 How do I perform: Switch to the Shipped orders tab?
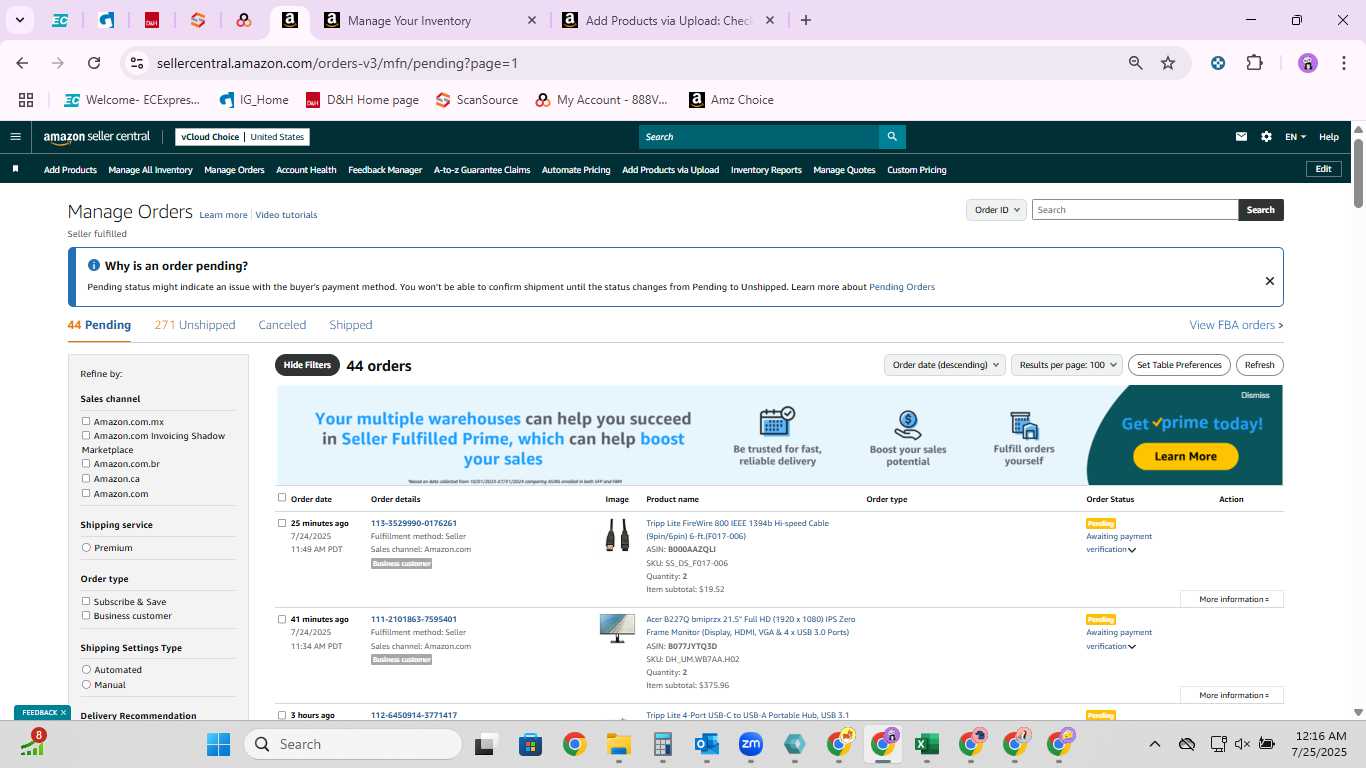pos(351,325)
